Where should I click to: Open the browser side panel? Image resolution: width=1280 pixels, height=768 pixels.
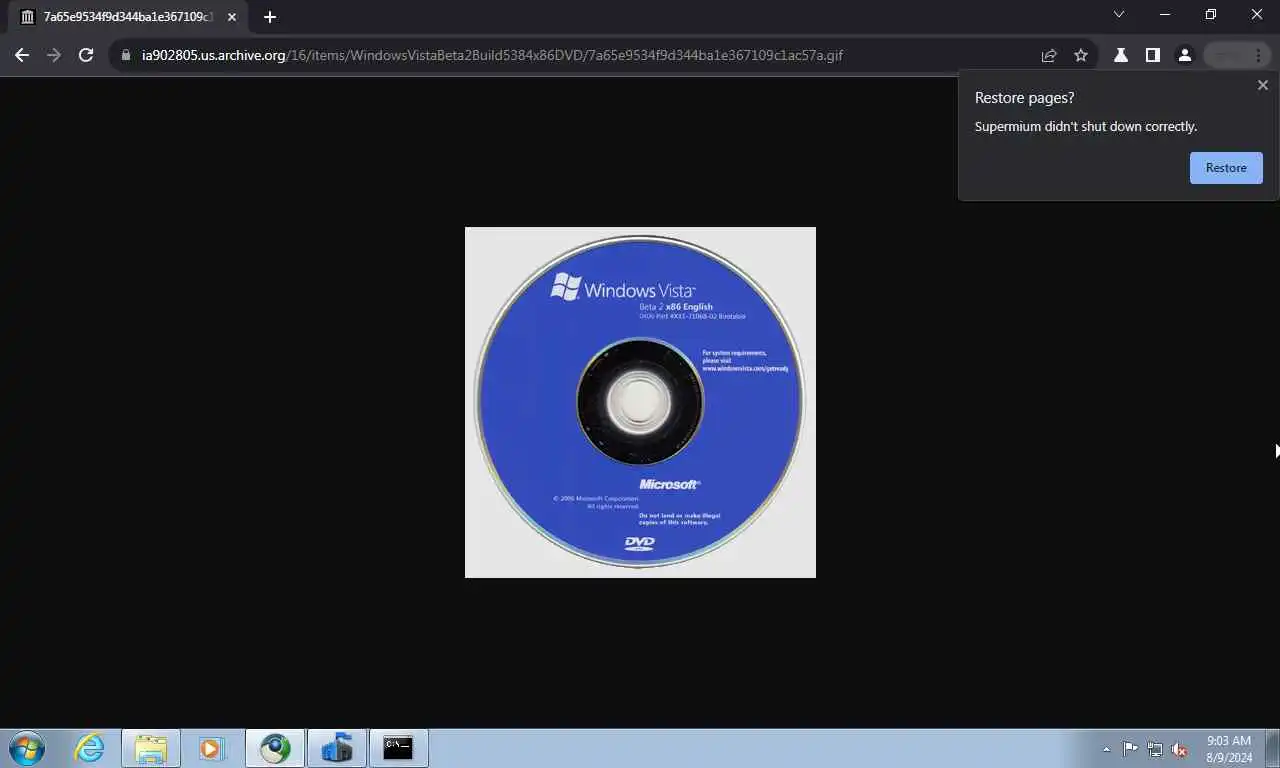pos(1153,55)
